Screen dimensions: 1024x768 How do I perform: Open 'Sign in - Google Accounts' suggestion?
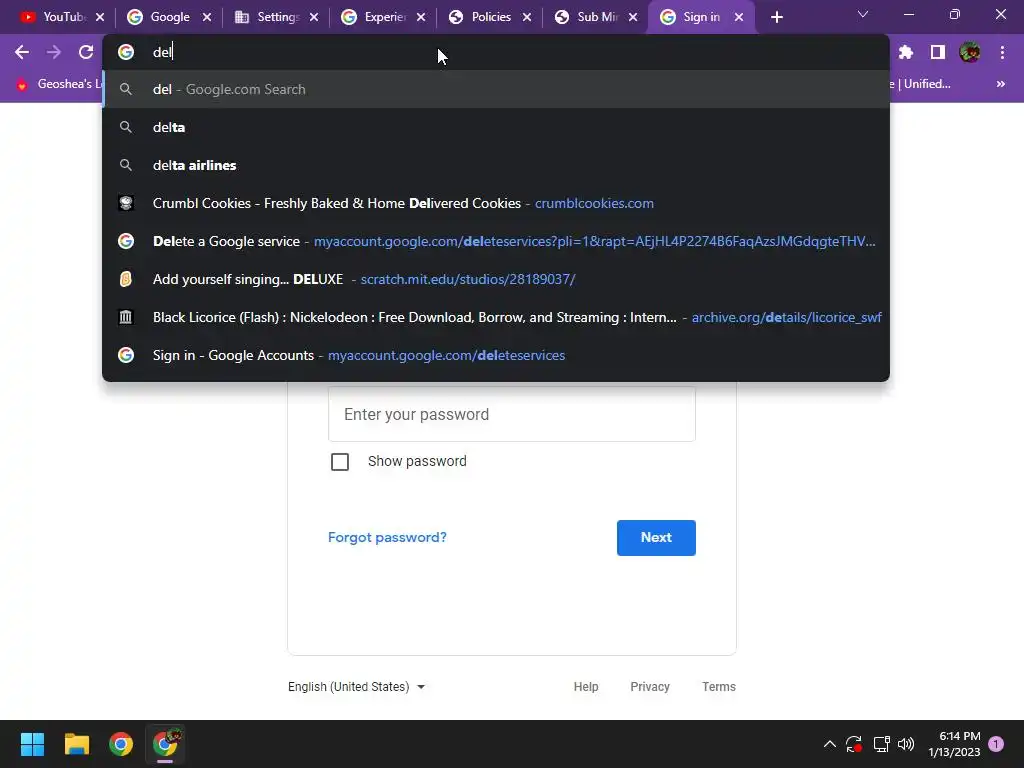[496, 355]
